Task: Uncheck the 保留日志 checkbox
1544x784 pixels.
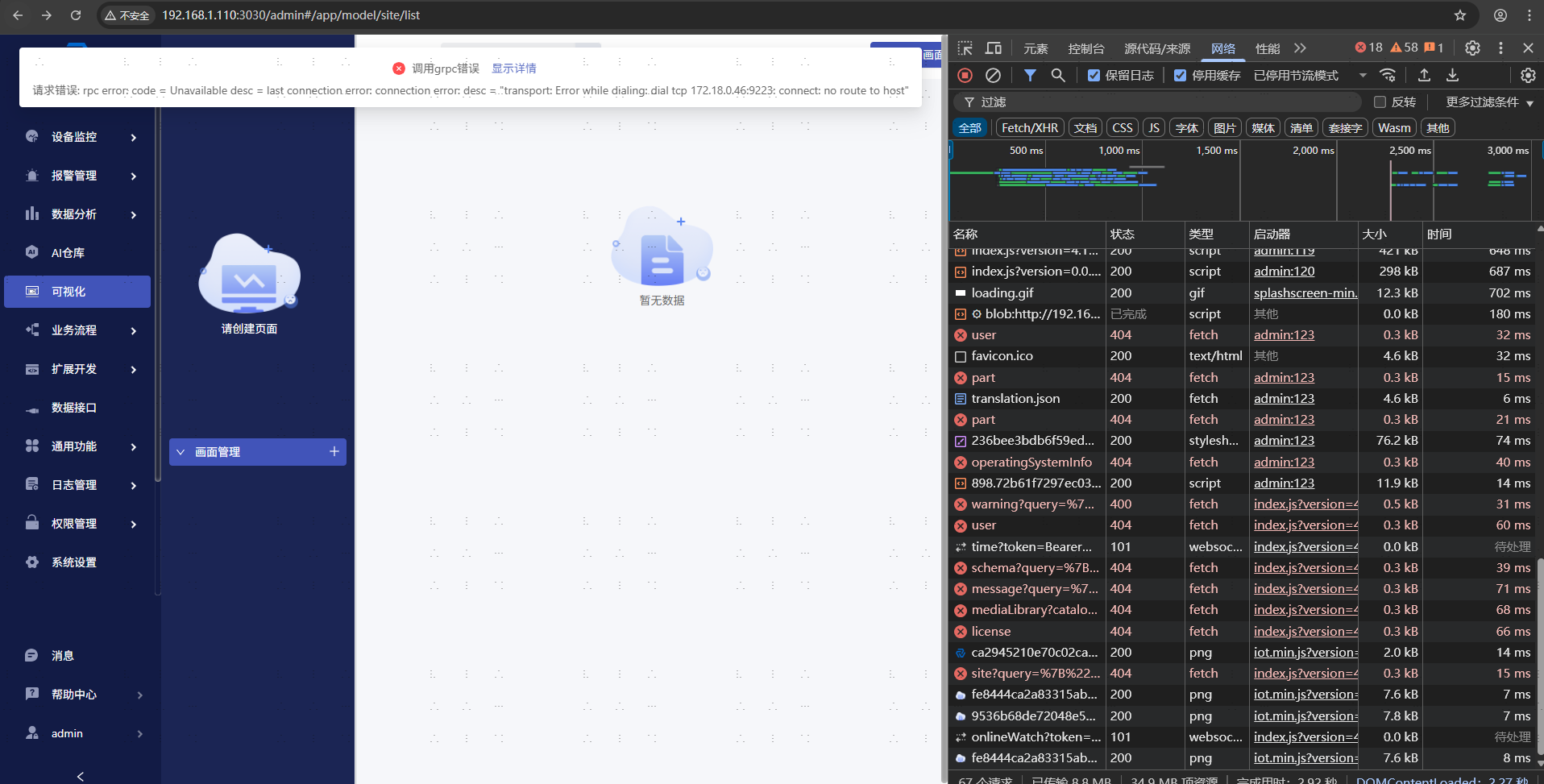Action: pos(1094,76)
